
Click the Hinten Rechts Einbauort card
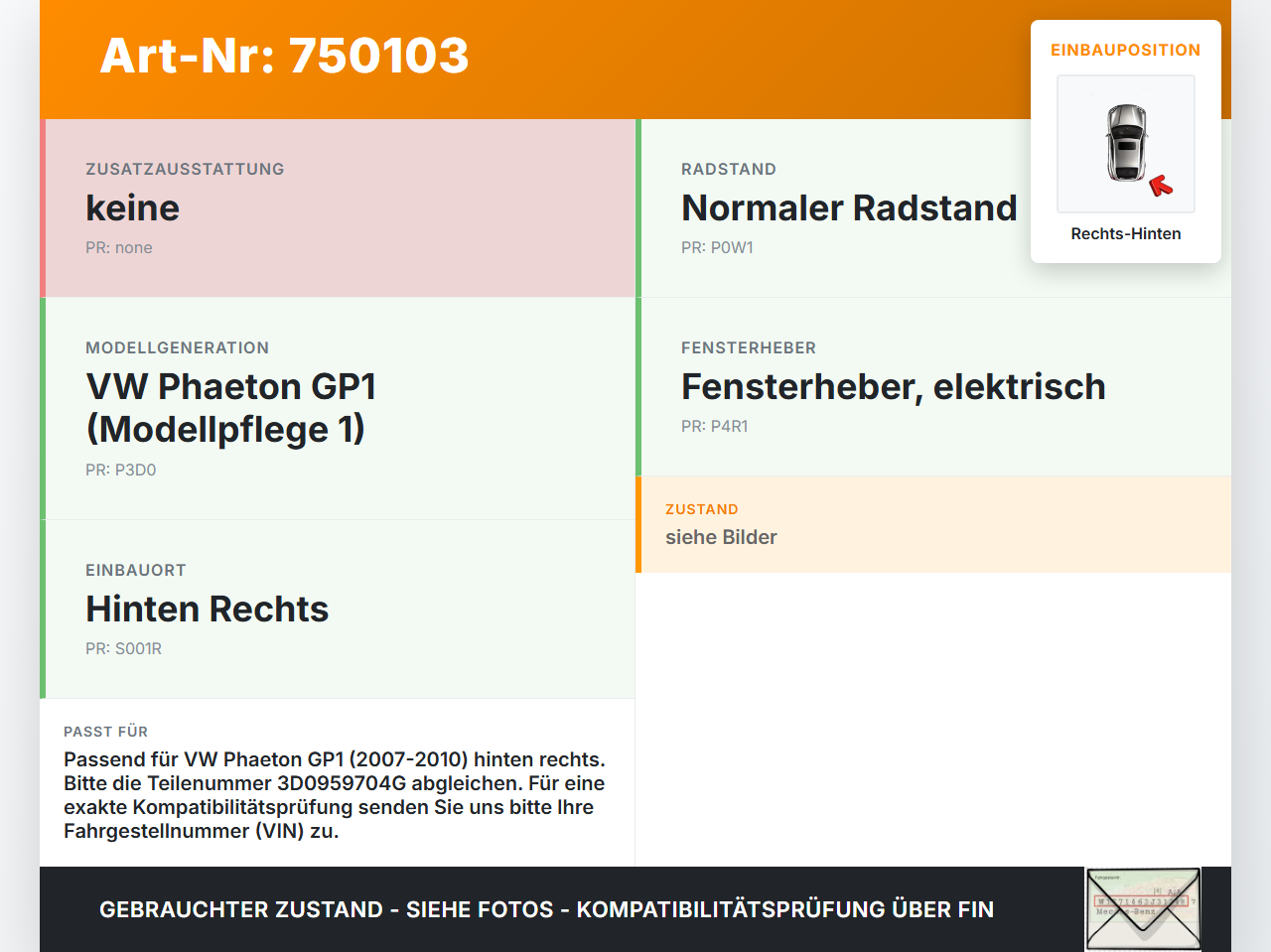[338, 610]
